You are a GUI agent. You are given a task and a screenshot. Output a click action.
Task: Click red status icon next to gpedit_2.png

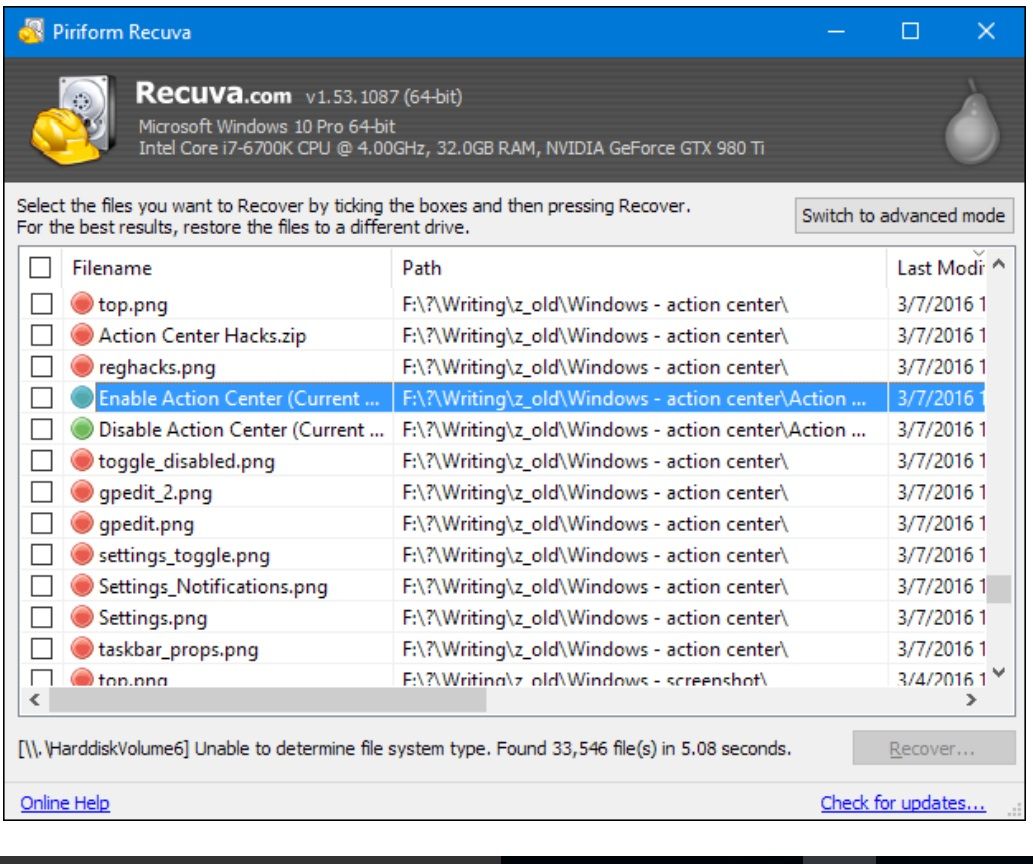pos(83,493)
